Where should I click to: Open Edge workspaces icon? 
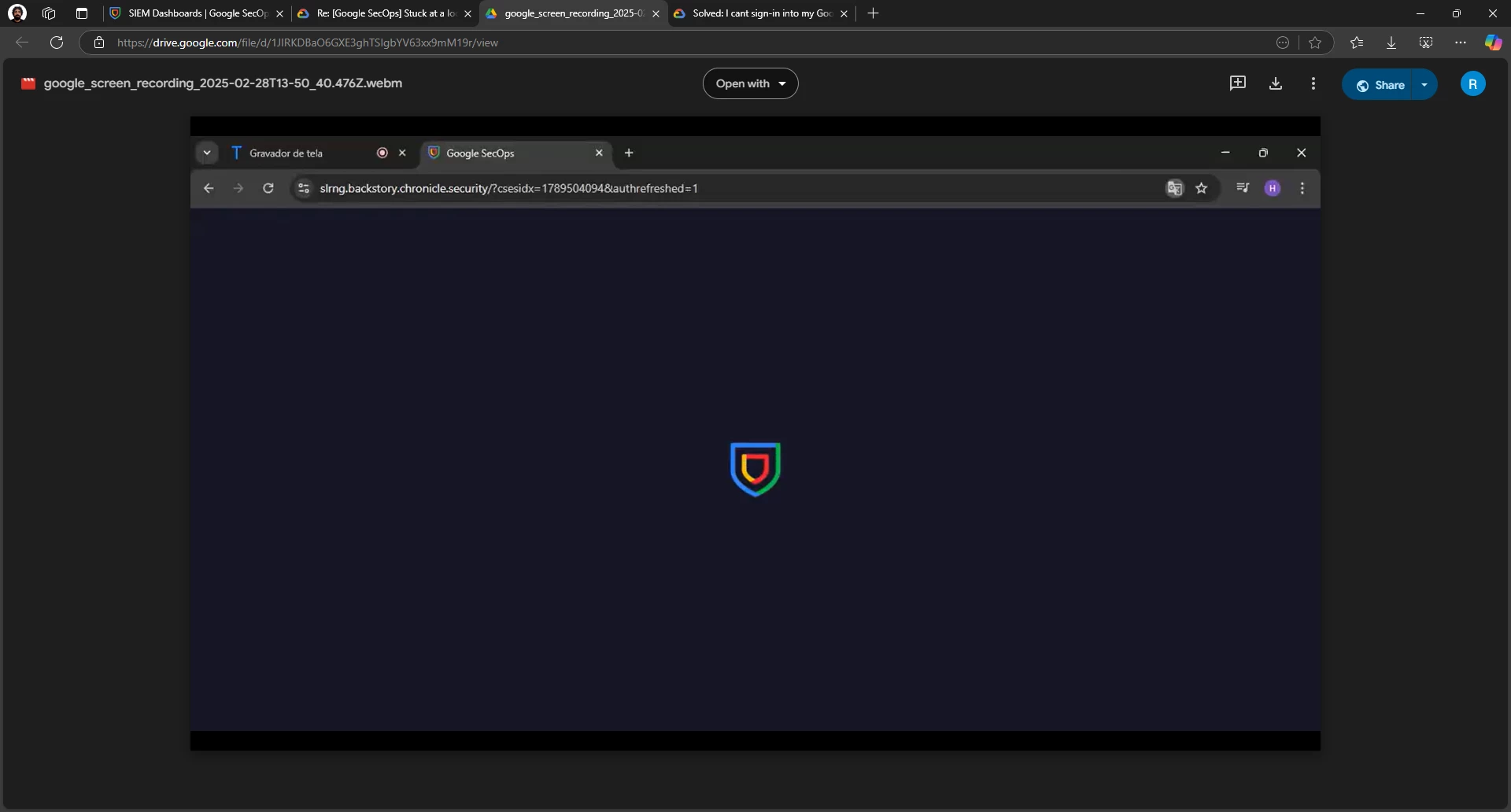click(49, 13)
